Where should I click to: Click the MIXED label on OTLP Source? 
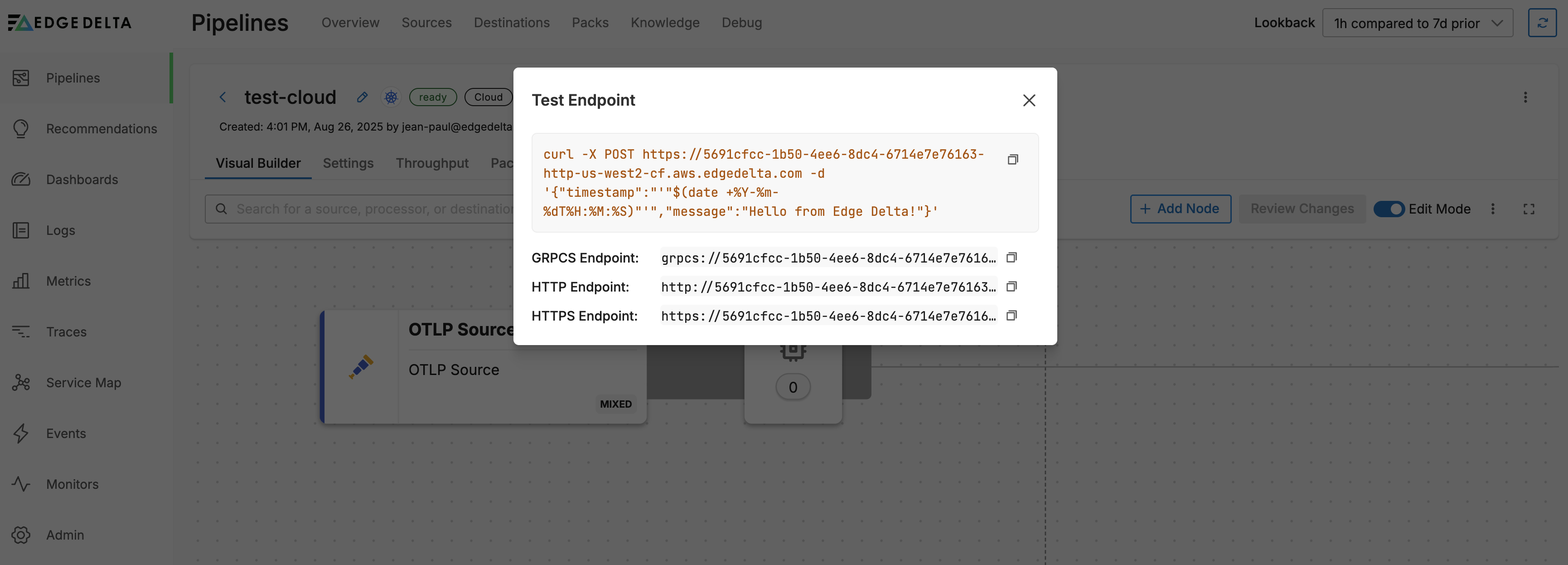click(x=615, y=404)
